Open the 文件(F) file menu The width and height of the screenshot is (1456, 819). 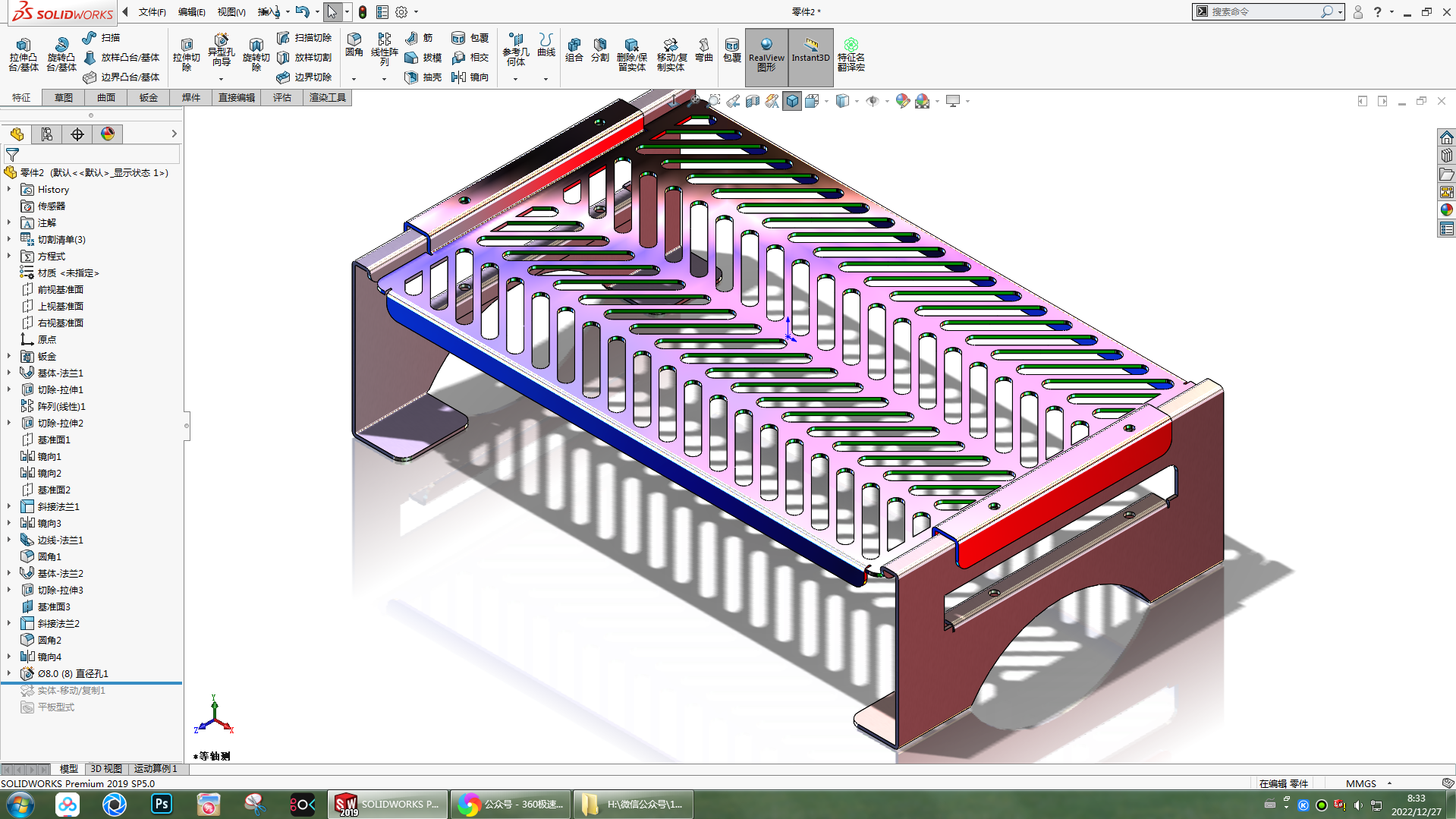[x=152, y=12]
